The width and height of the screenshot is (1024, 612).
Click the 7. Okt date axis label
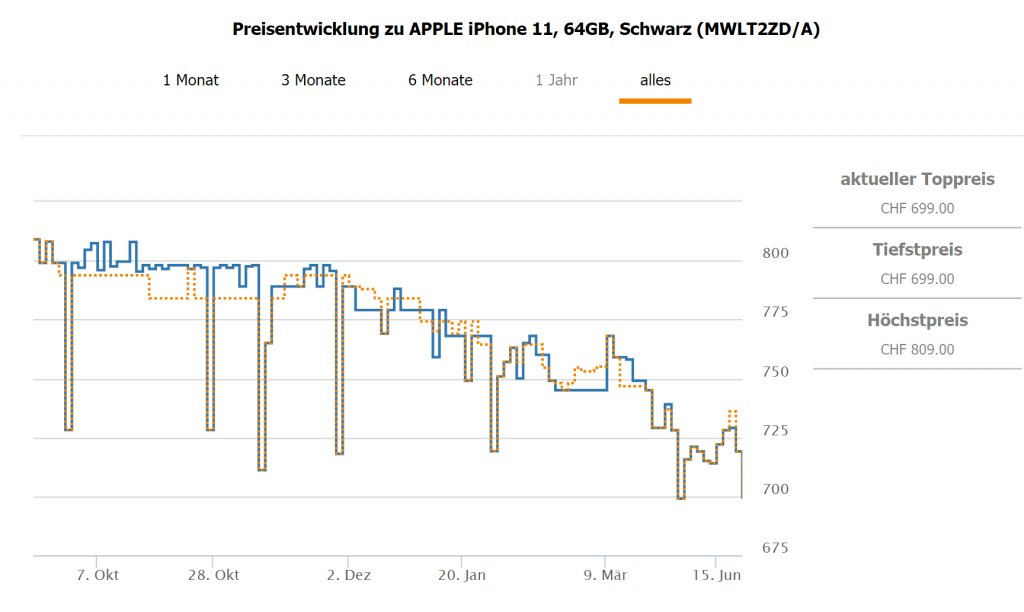(98, 575)
